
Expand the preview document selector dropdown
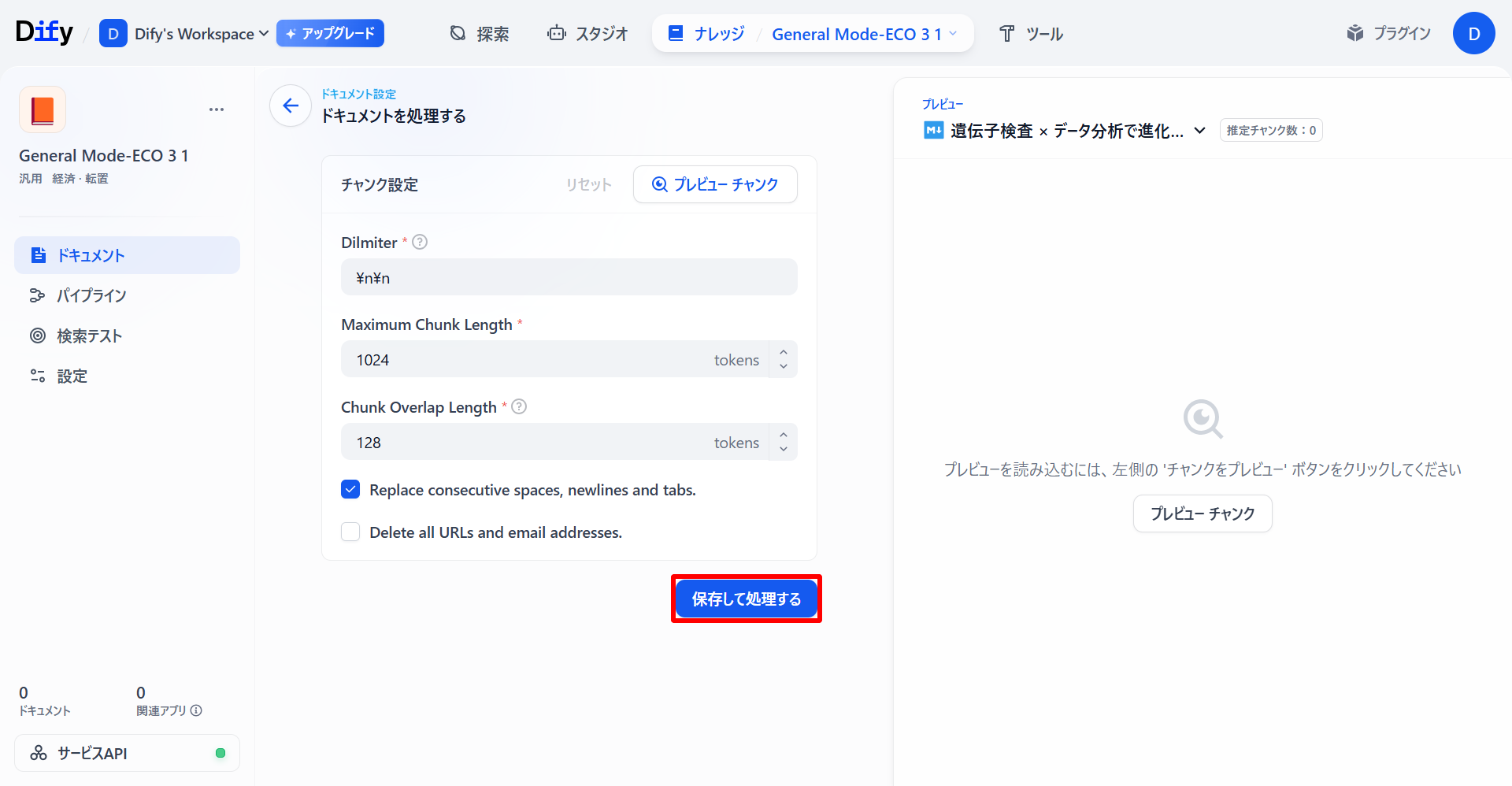point(1199,131)
